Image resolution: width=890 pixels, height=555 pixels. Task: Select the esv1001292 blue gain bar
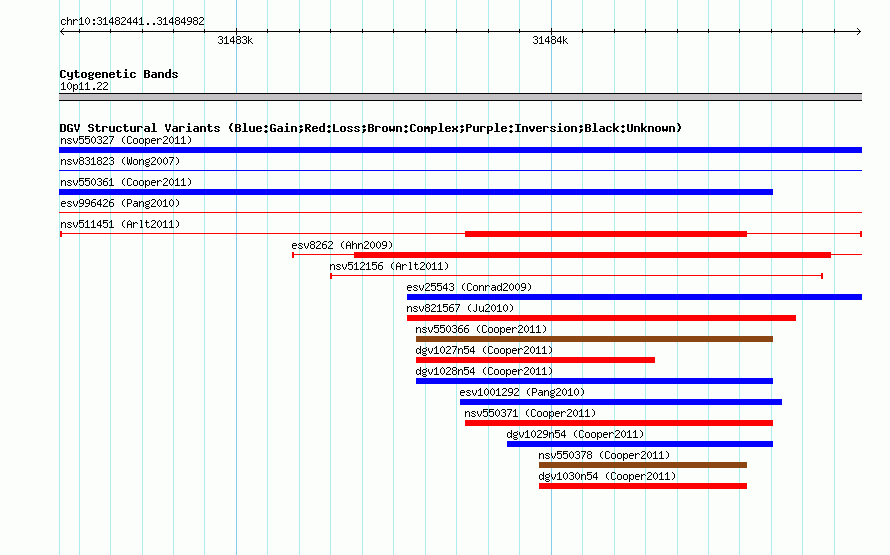click(621, 402)
